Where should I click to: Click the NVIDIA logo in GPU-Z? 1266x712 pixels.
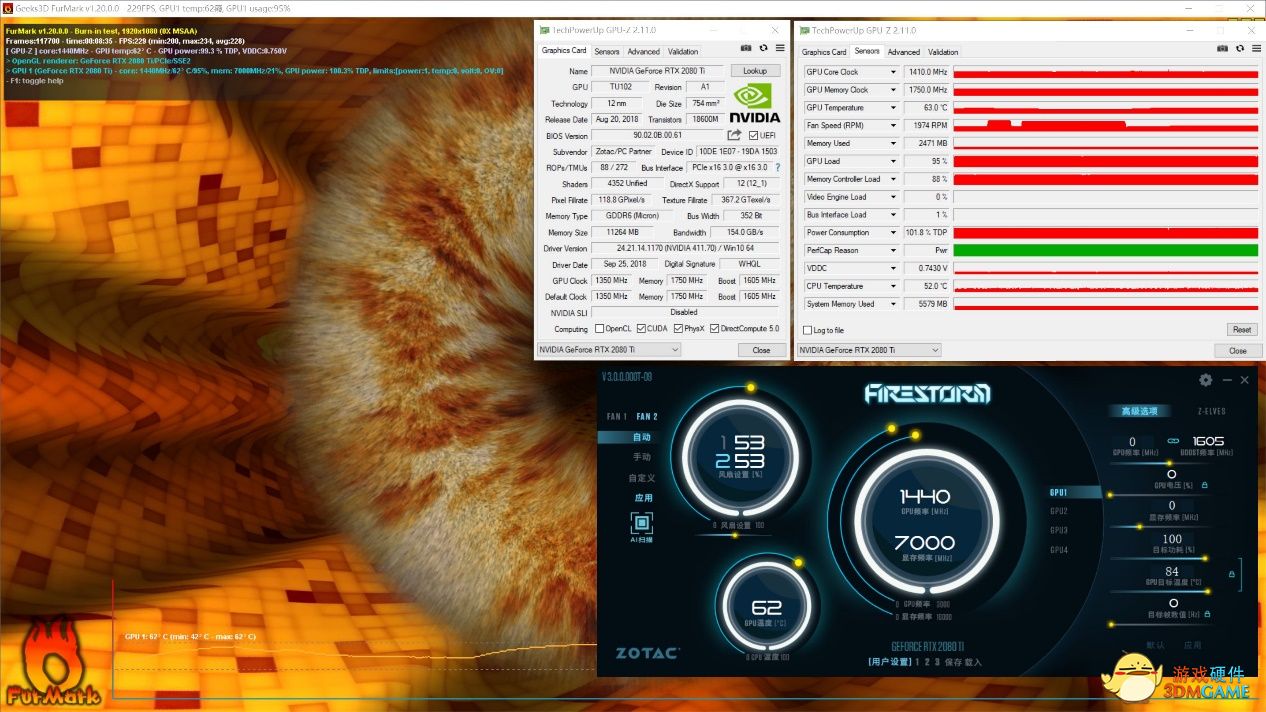tap(754, 103)
